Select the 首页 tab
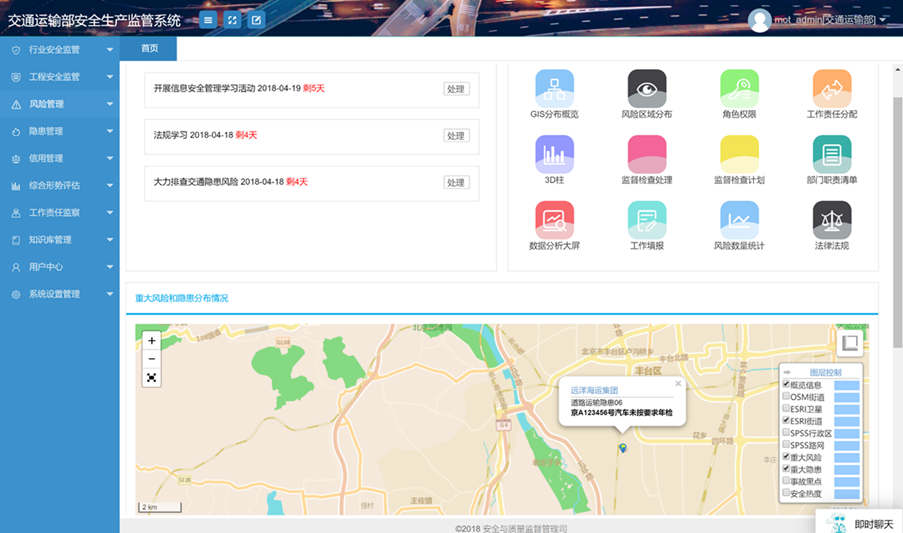This screenshot has height=533, width=903. tap(149, 48)
